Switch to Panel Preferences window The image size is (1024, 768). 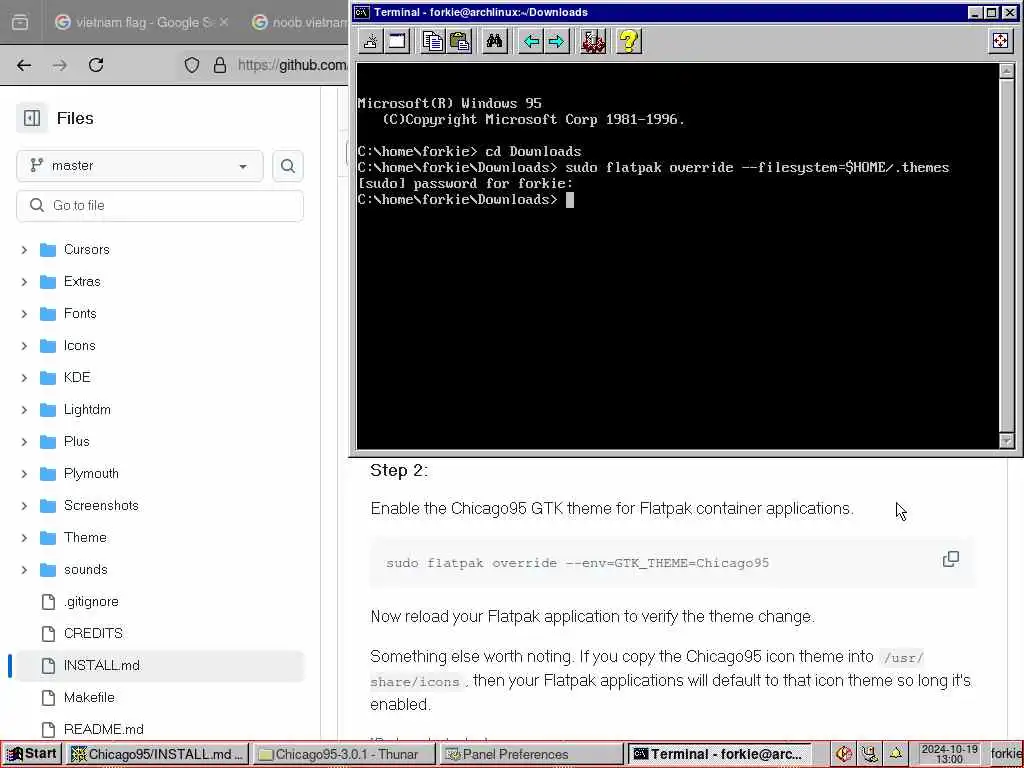[531, 754]
